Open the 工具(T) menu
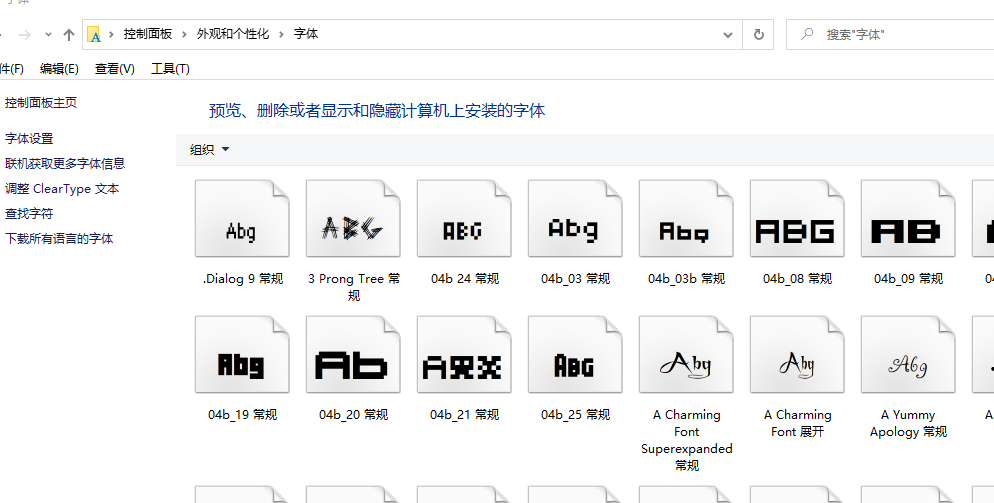 point(170,69)
